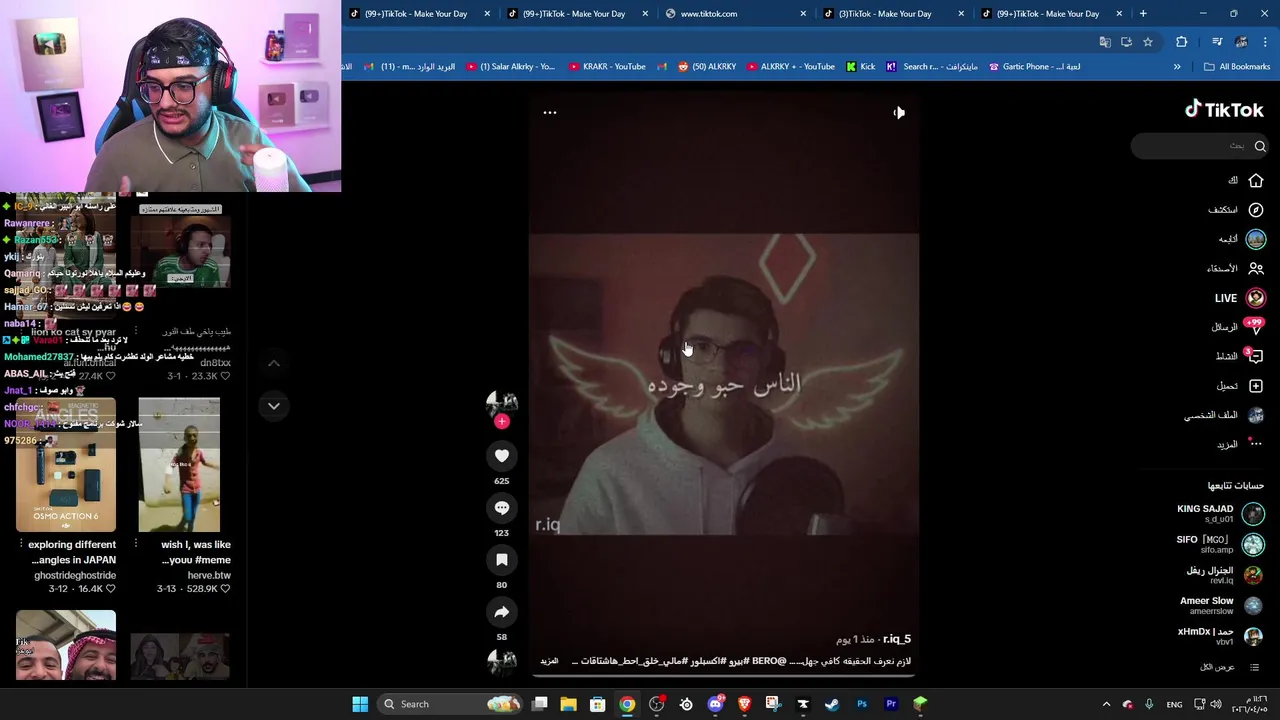The height and width of the screenshot is (720, 1280).
Task: Open the Windows Start menu
Action: (x=360, y=704)
